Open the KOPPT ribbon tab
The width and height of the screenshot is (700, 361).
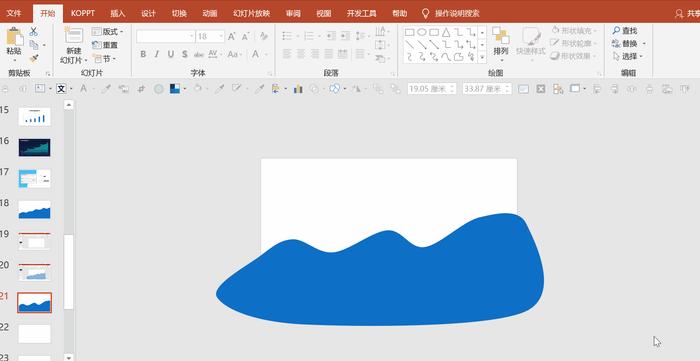pyautogui.click(x=83, y=13)
